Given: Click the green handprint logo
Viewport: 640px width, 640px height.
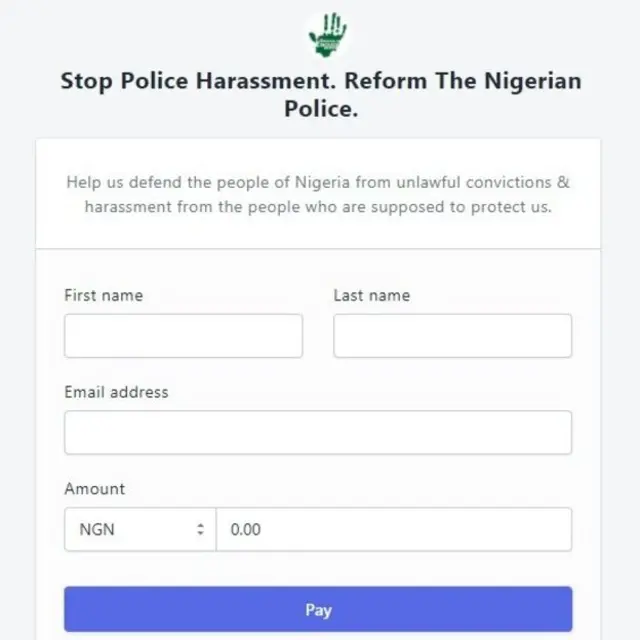Looking at the screenshot, I should 327,35.
